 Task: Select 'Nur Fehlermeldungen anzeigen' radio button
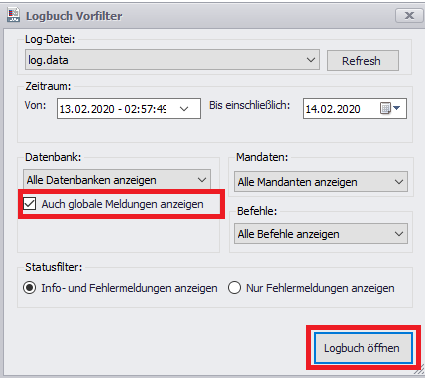pyautogui.click(x=234, y=288)
